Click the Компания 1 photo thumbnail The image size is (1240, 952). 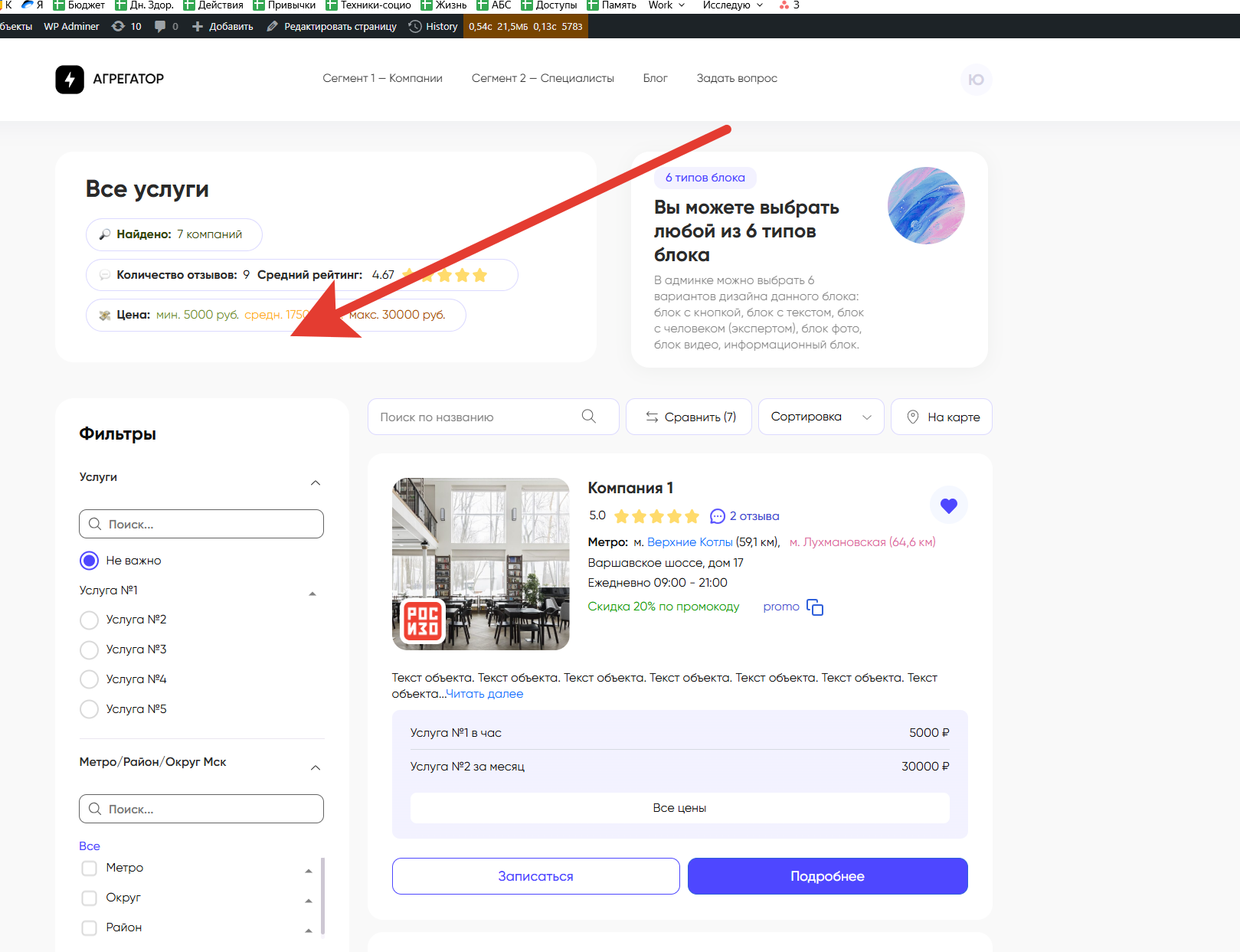[x=480, y=564]
